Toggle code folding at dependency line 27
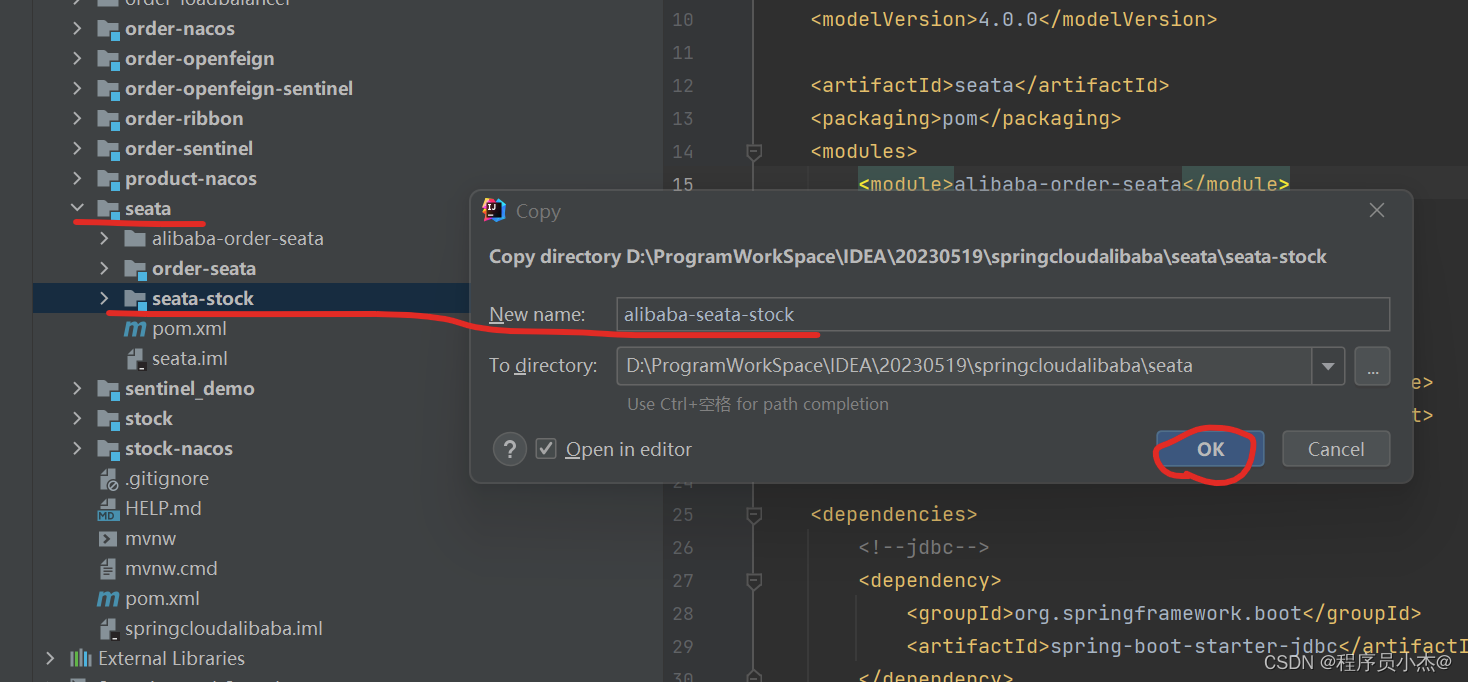 754,581
